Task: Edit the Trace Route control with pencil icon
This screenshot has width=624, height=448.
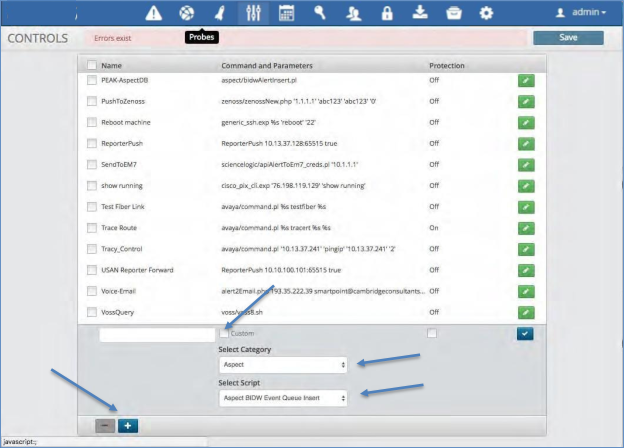Action: point(525,229)
